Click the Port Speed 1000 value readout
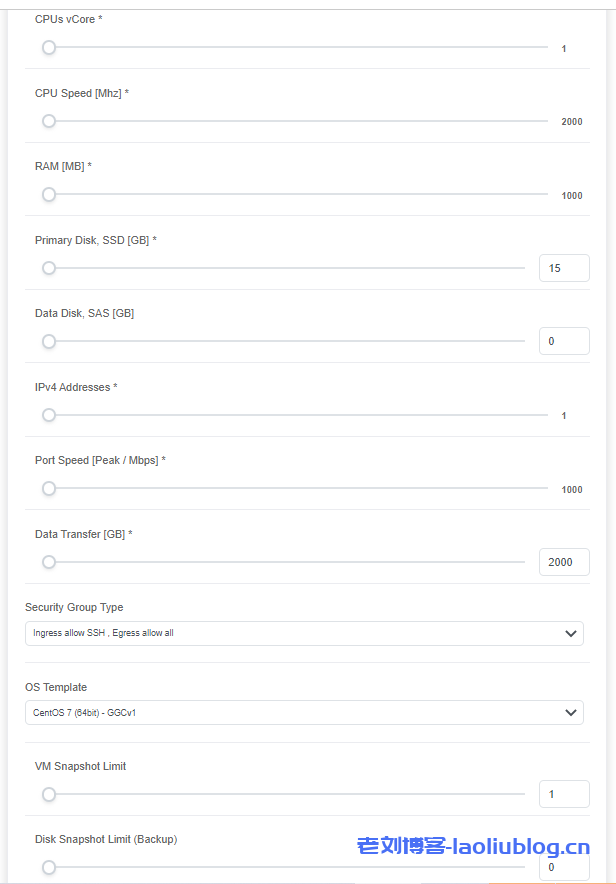The width and height of the screenshot is (616, 884). [571, 490]
